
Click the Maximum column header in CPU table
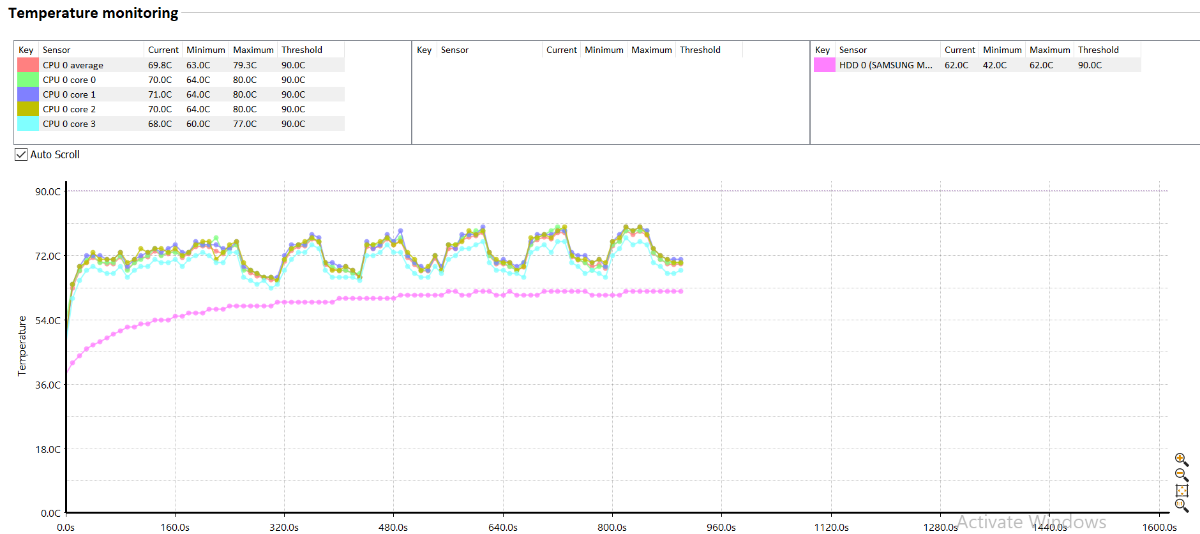[253, 50]
